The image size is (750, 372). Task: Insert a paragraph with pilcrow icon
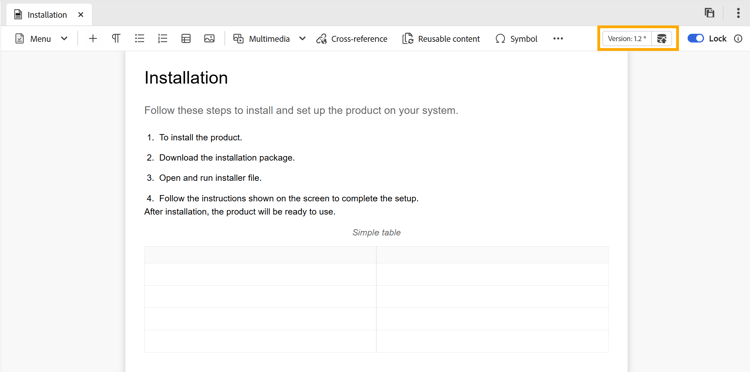[116, 39]
